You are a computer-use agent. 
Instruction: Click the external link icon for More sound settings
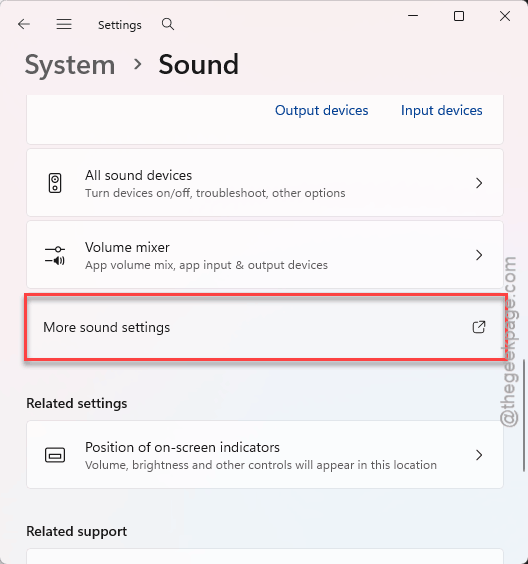click(479, 327)
